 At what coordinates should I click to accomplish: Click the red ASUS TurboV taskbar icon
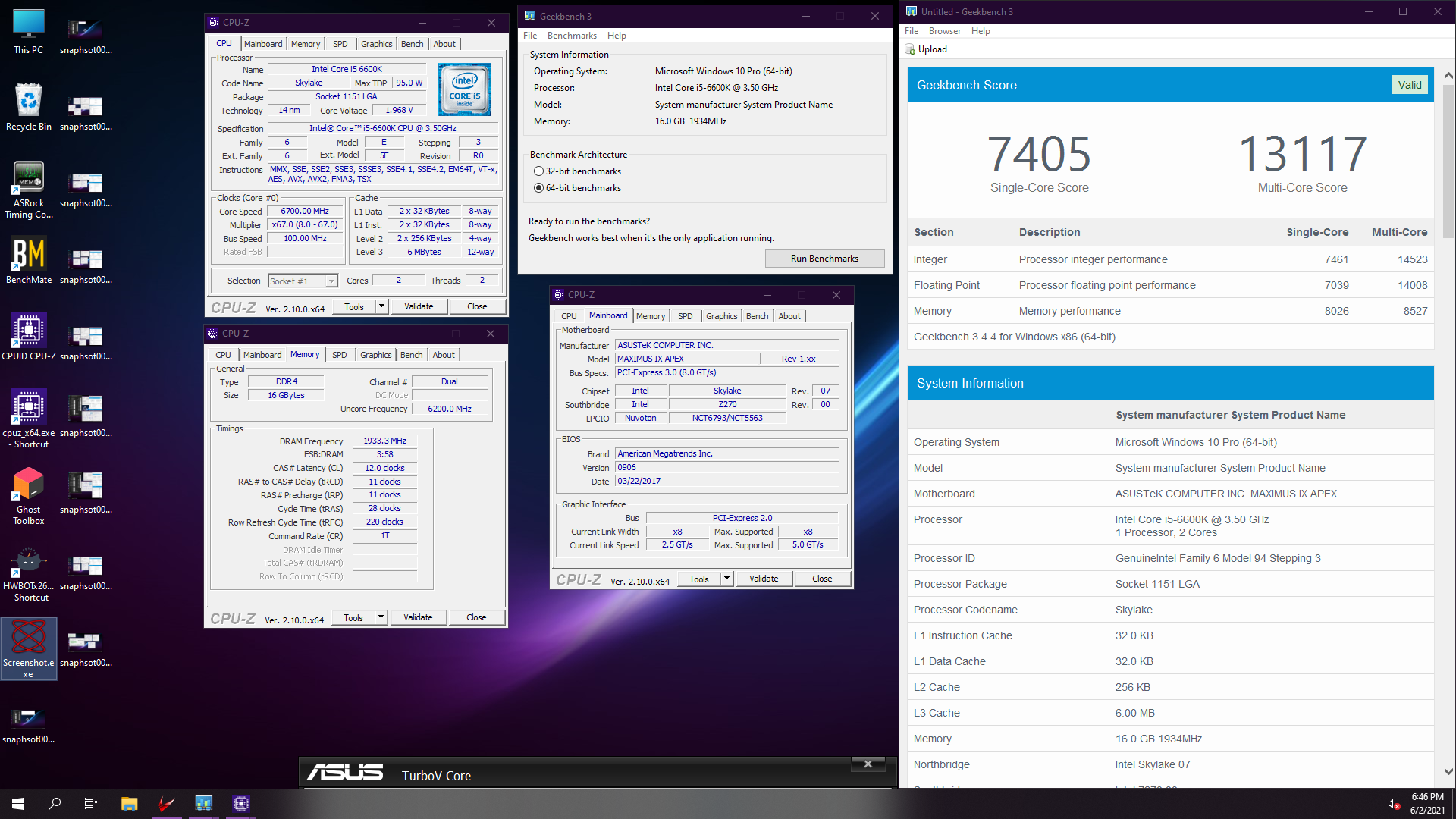167,804
